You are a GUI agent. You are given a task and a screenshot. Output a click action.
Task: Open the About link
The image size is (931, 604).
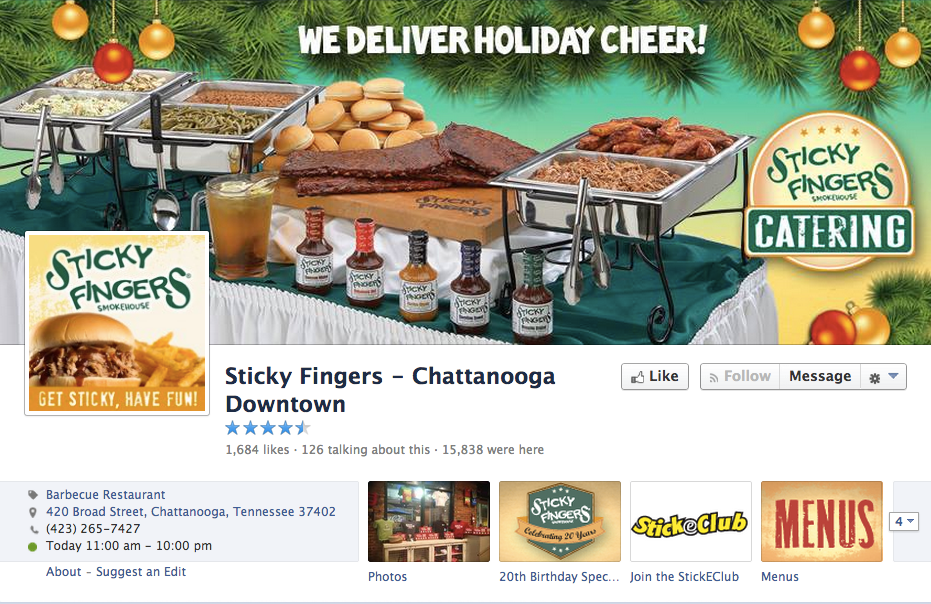[64, 572]
